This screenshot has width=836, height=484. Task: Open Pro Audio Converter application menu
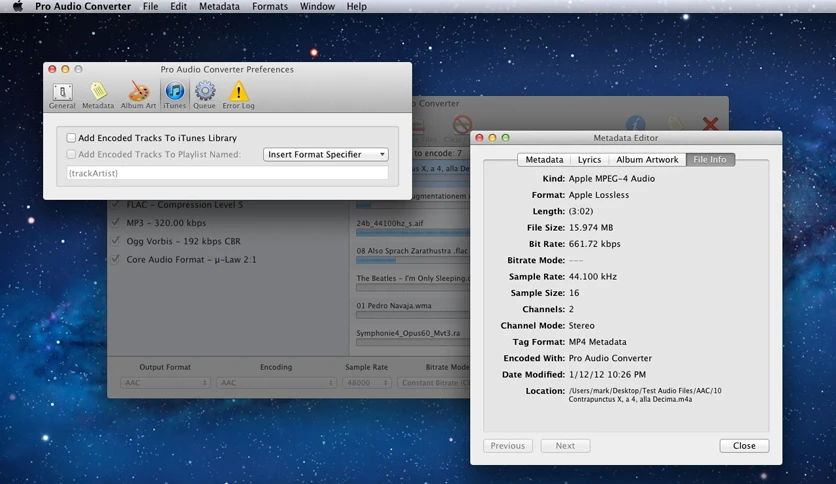tap(83, 6)
